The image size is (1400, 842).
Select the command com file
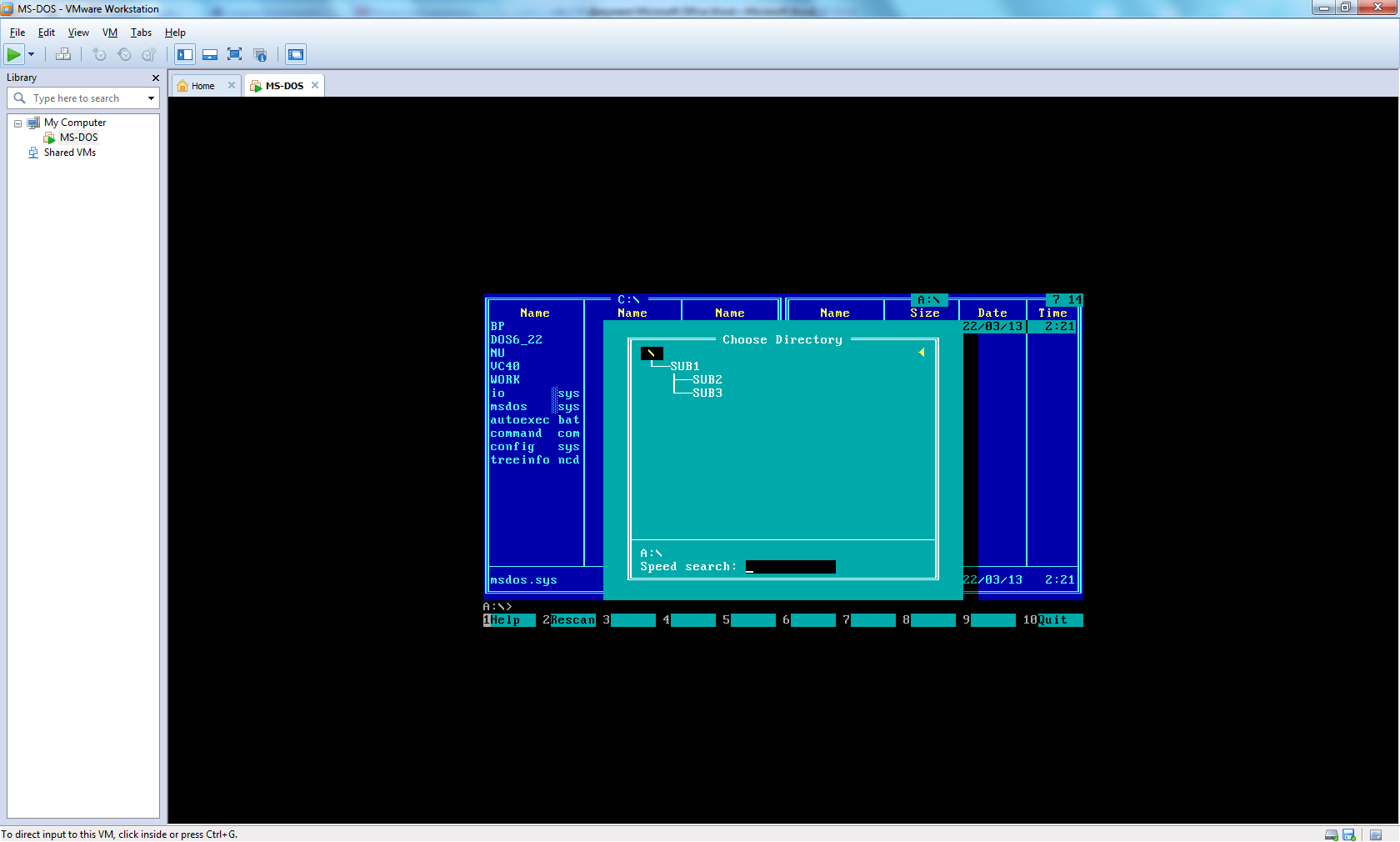coord(535,434)
